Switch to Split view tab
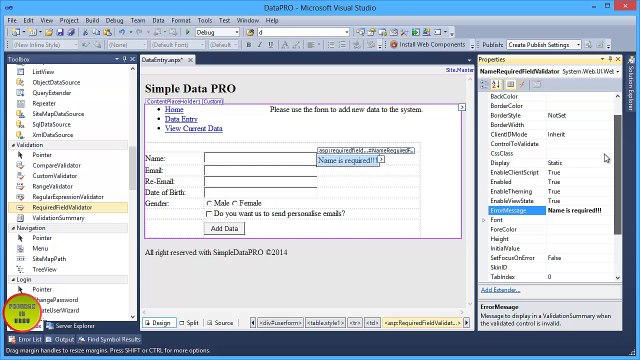Screen dimensions: 640x360 [x=189, y=323]
